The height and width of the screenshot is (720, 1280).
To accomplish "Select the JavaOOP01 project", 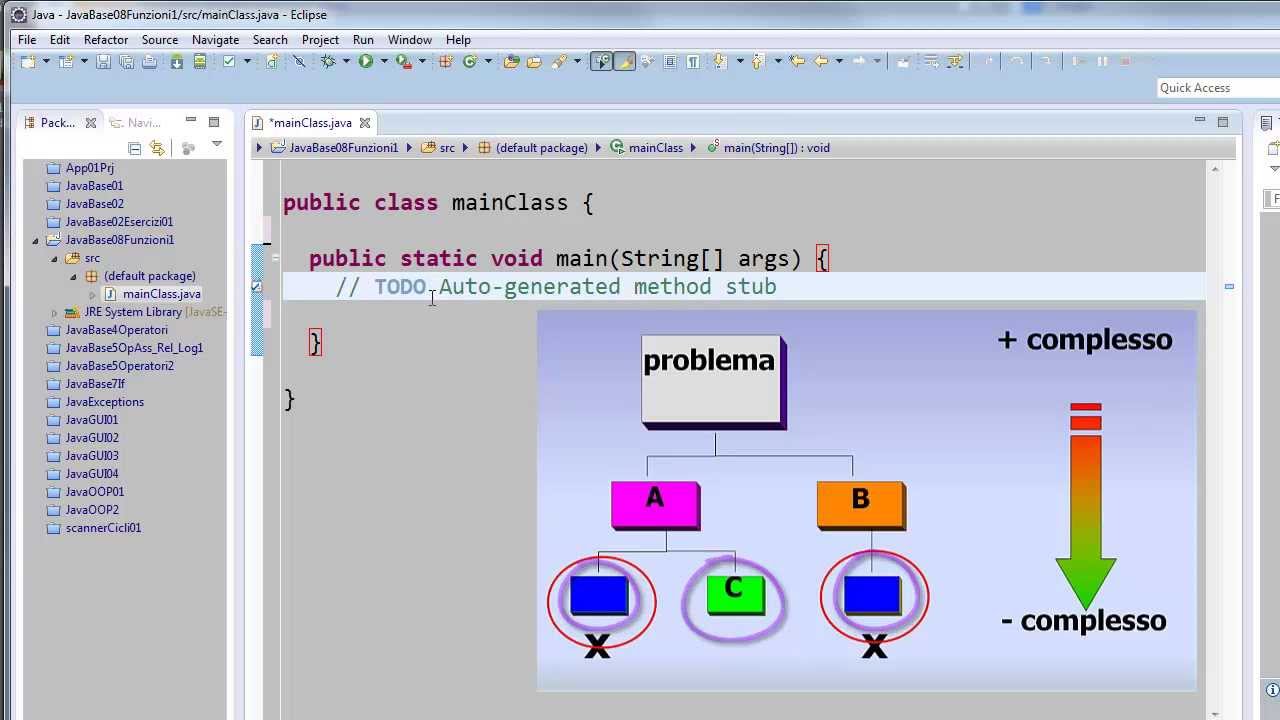I will tap(94, 492).
